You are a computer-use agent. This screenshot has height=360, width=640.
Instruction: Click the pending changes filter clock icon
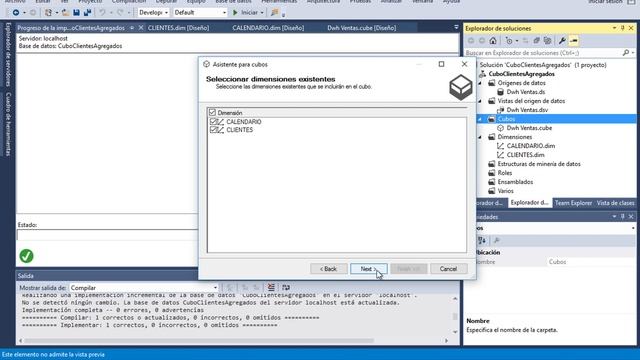509,40
